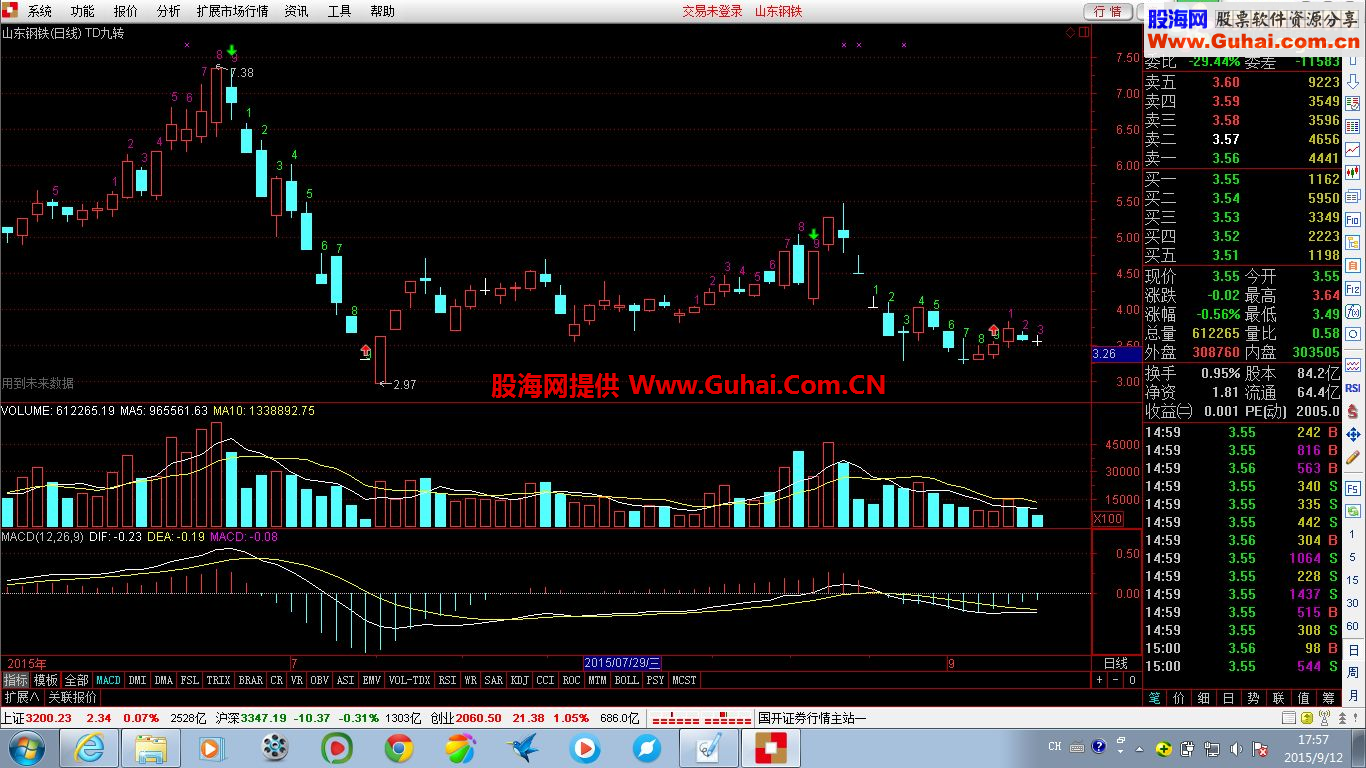Switch to 5-minute period
1366x768 pixels.
tap(1352, 556)
